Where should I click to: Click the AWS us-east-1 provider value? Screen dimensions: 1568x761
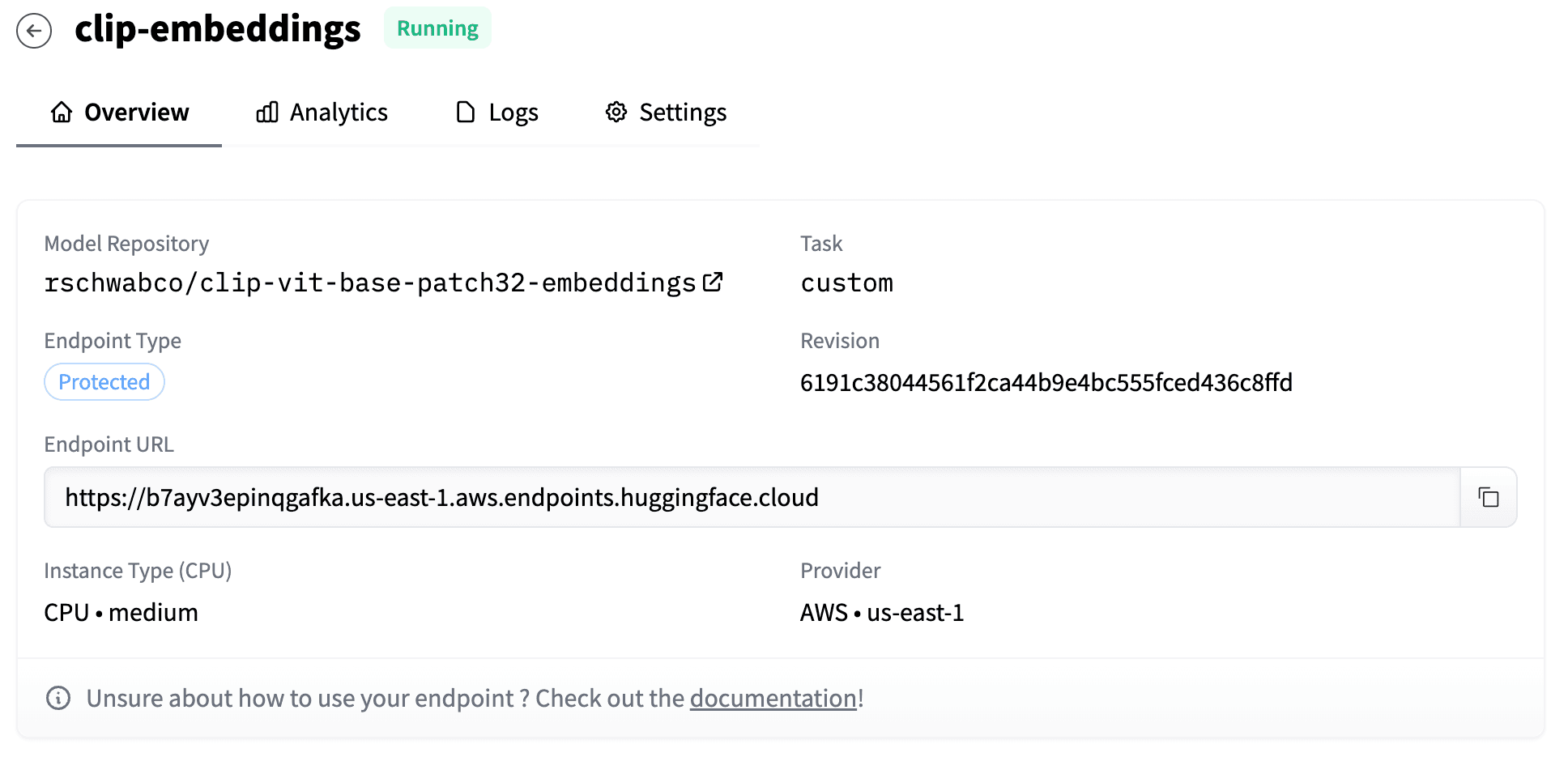881,613
